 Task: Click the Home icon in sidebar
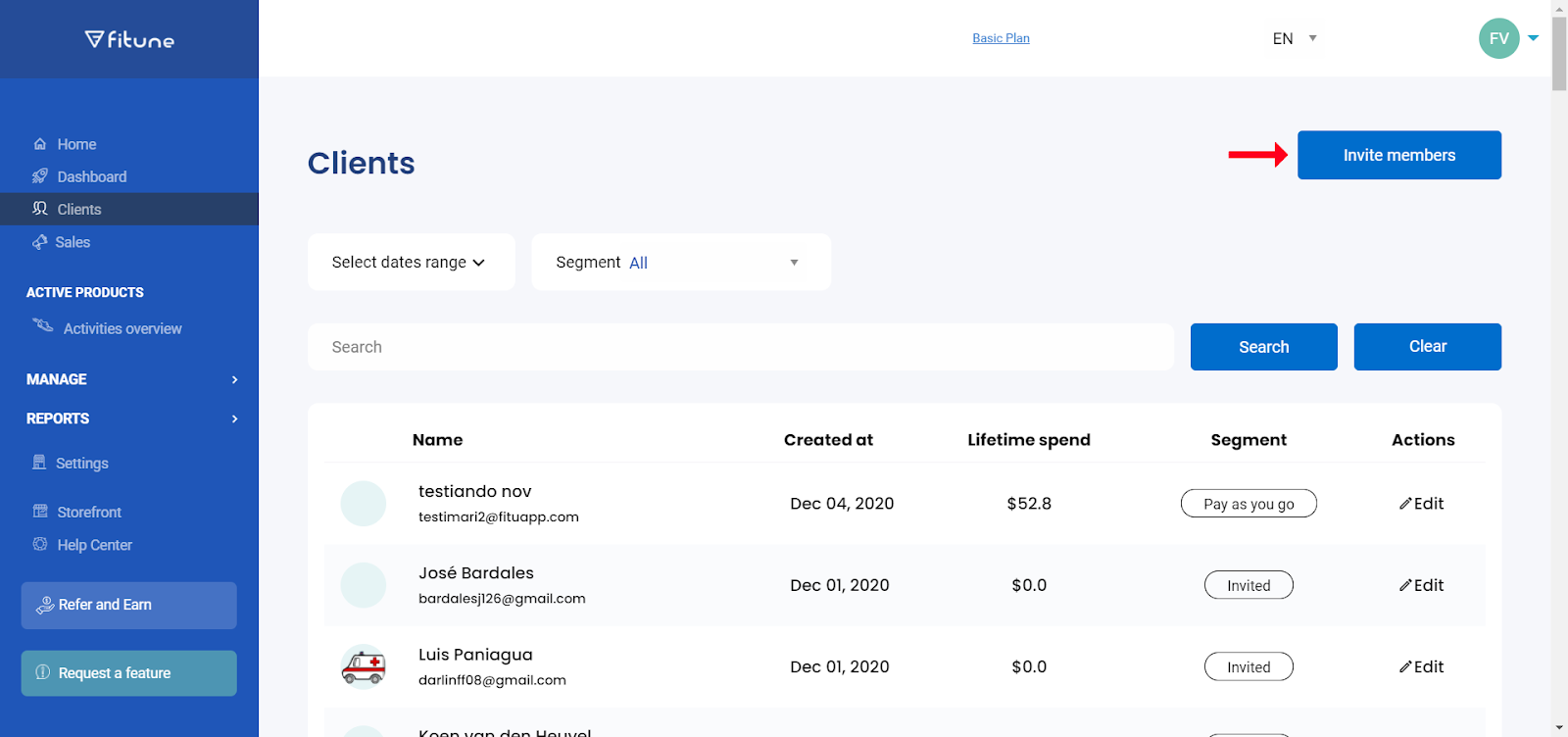[40, 144]
